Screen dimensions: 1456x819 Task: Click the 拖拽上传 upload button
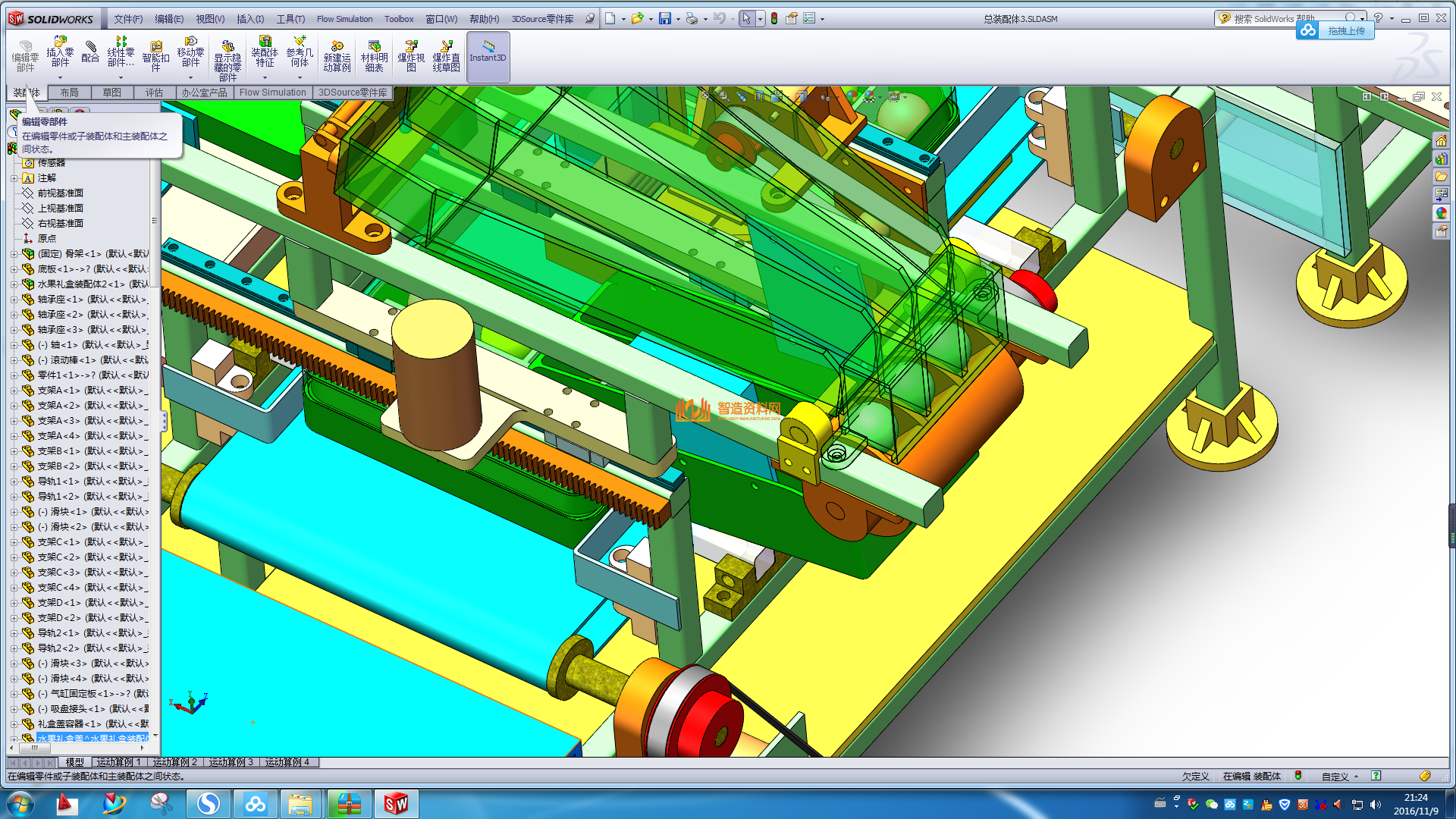pyautogui.click(x=1345, y=31)
